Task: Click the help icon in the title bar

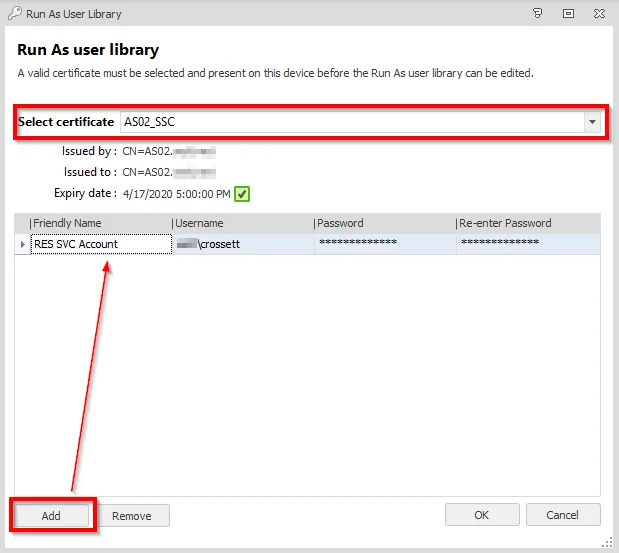Action: pos(538,14)
